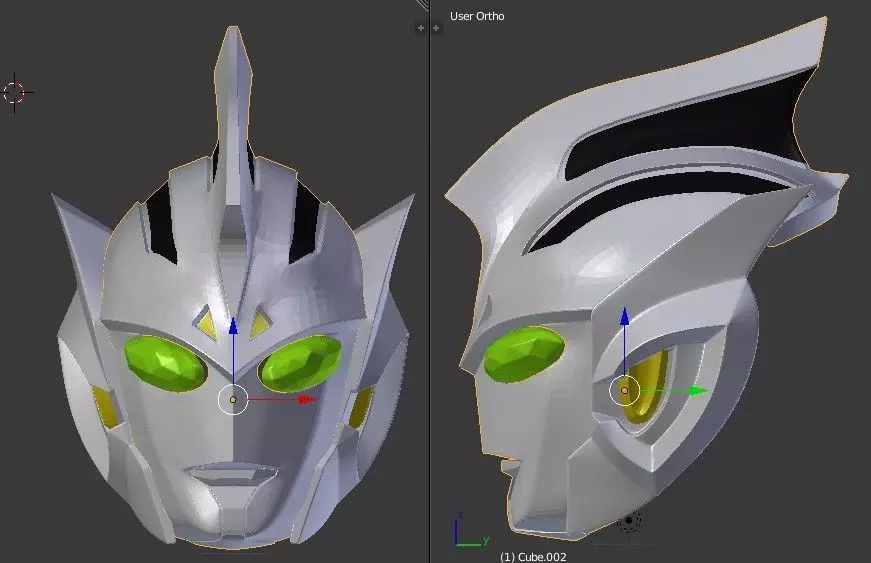Select the left green eye in front view

click(165, 364)
